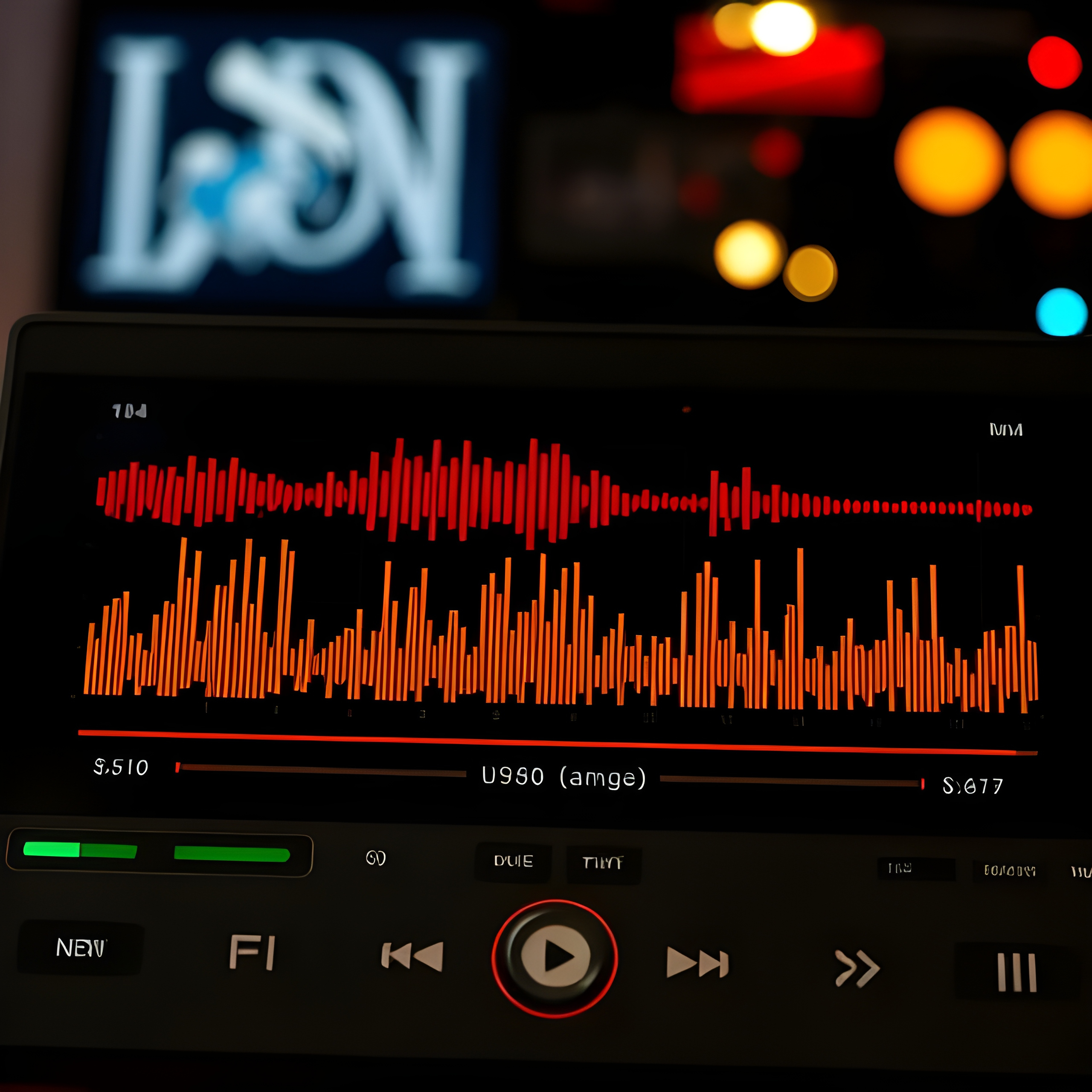Click the three vertical bars icon
Screen dimensions: 1092x1092
tap(1016, 973)
